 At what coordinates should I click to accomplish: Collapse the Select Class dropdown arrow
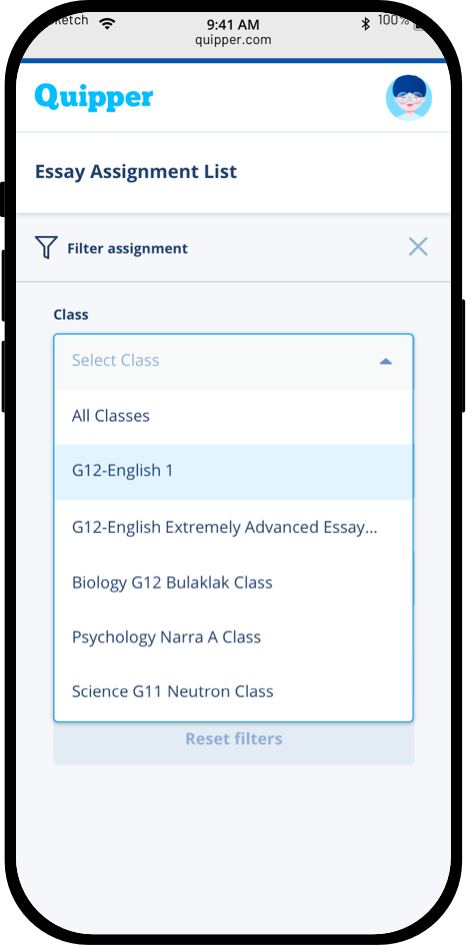click(x=386, y=361)
